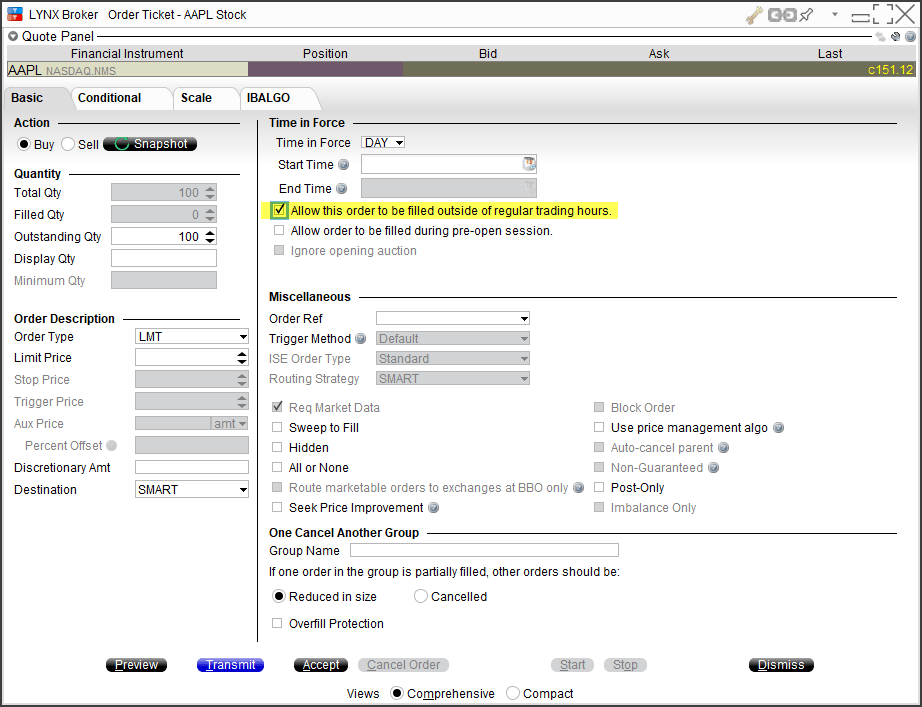
Task: Click the help icon beside Start Time
Action: (343, 165)
